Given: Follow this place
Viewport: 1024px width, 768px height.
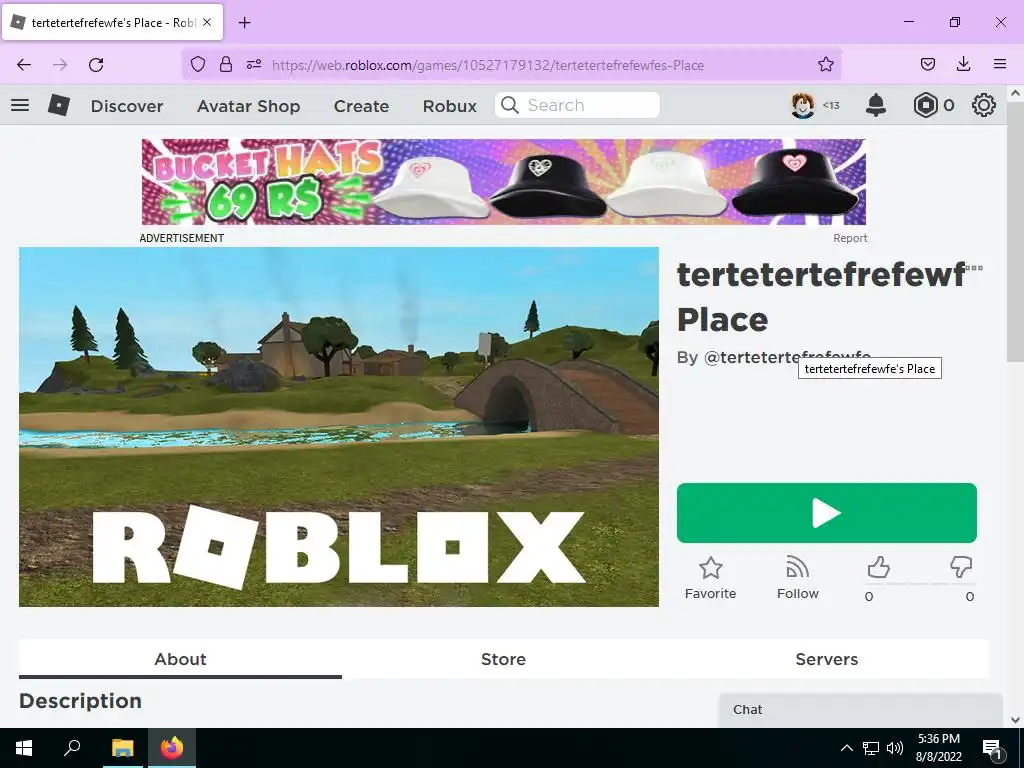Looking at the screenshot, I should click(x=797, y=577).
